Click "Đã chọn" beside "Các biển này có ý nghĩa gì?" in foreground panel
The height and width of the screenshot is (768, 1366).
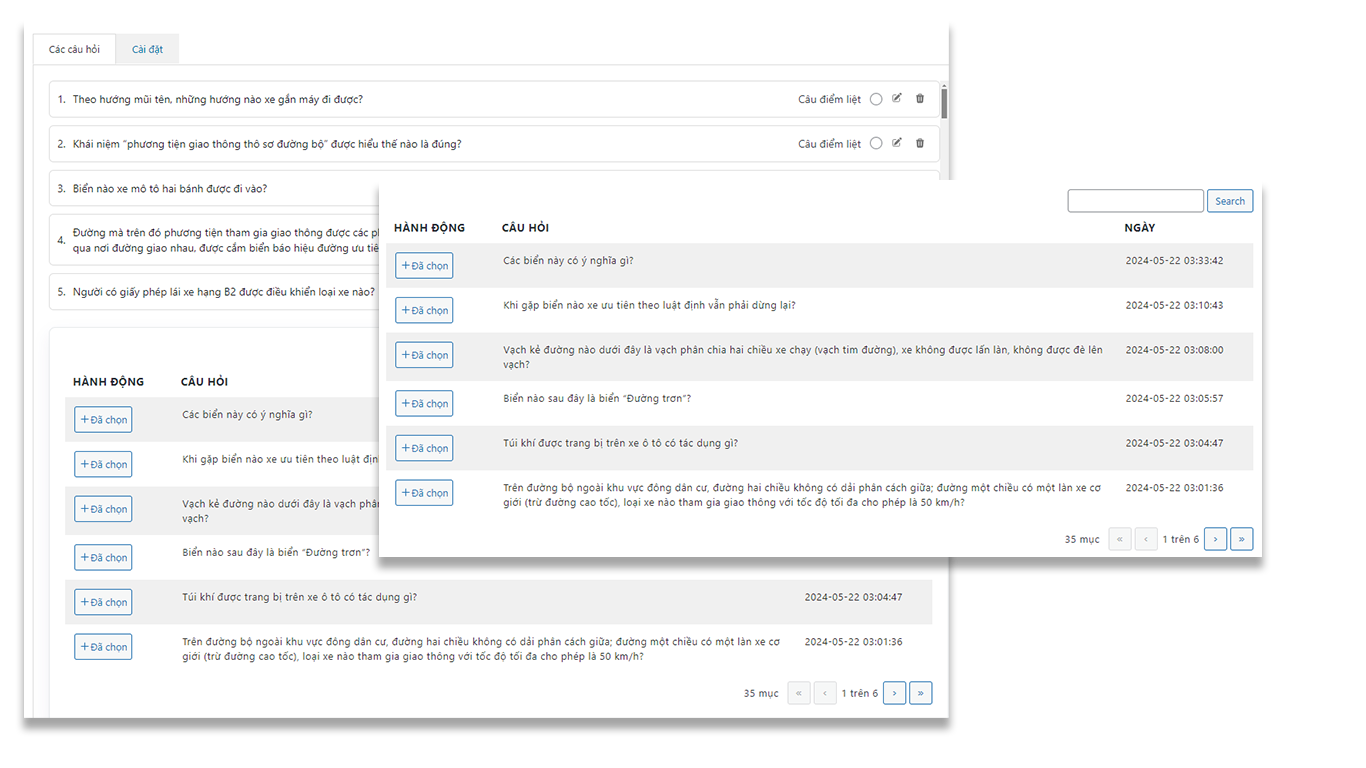click(424, 266)
